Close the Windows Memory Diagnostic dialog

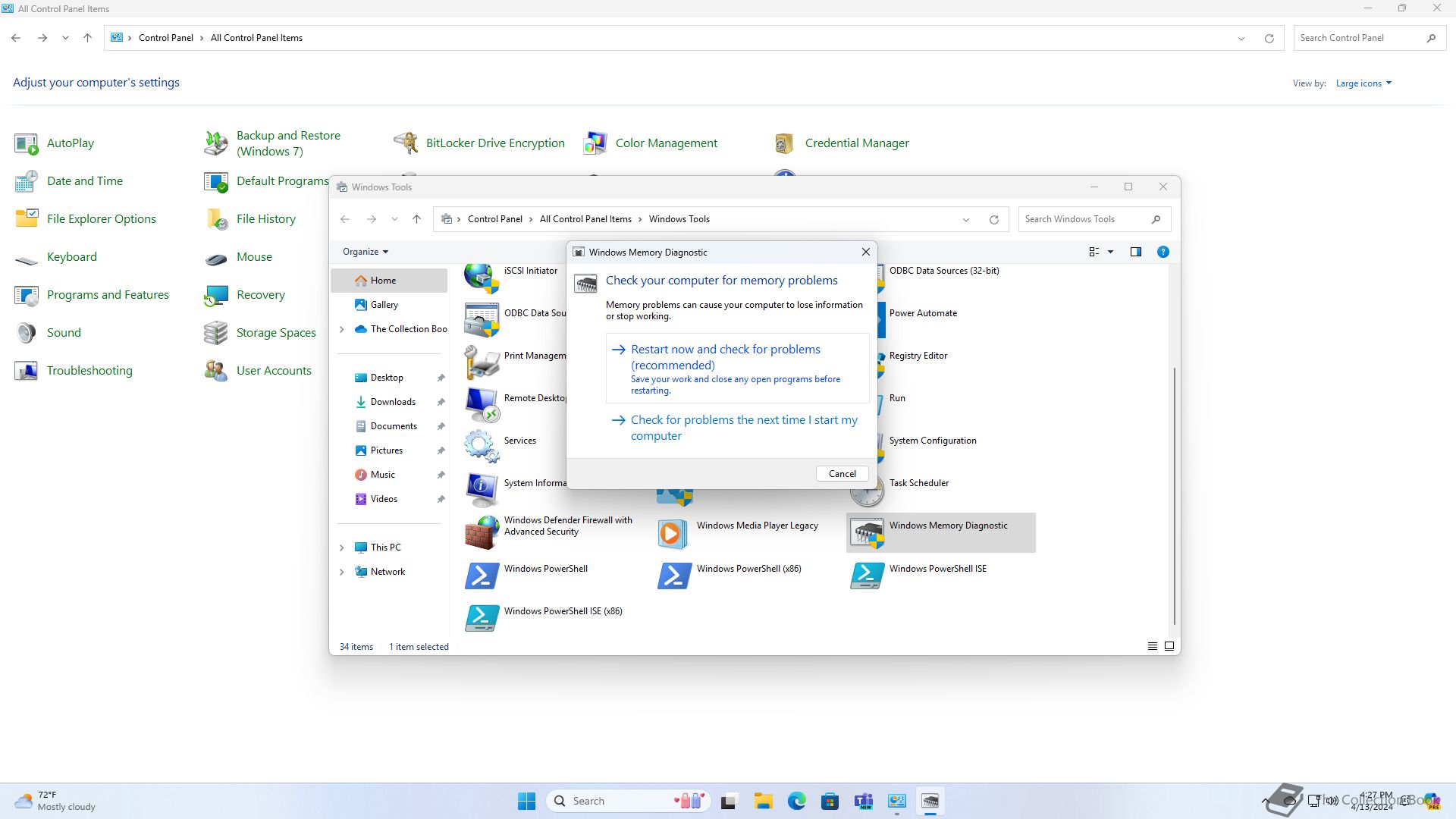pyautogui.click(x=865, y=252)
